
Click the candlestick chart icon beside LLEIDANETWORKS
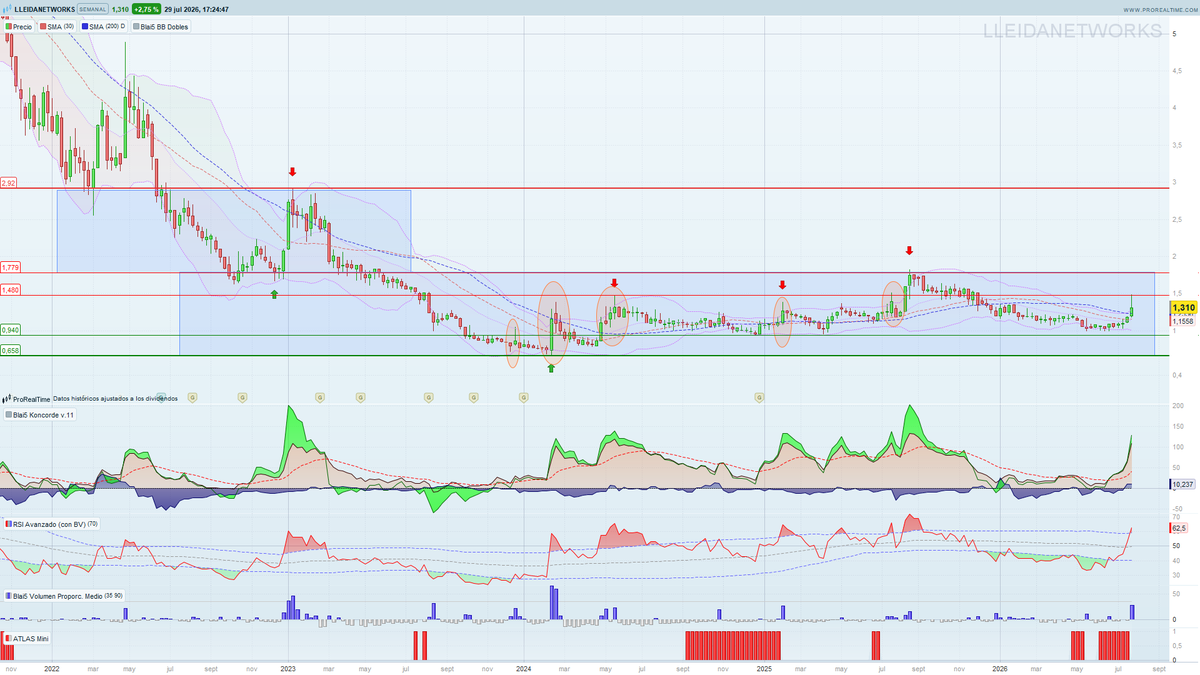[x=7, y=9]
